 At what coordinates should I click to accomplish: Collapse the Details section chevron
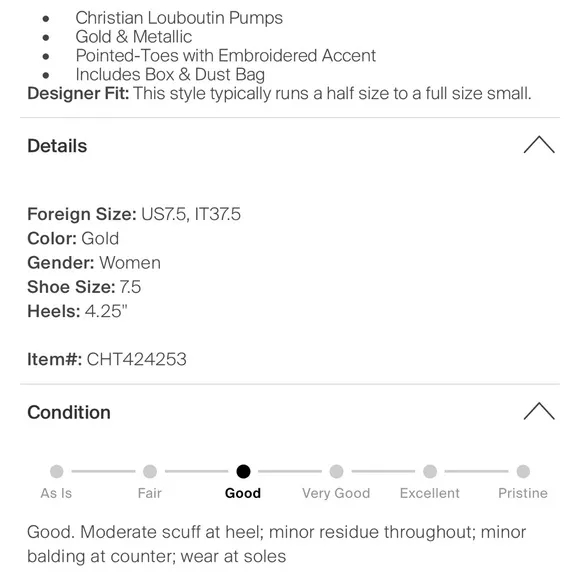click(539, 145)
